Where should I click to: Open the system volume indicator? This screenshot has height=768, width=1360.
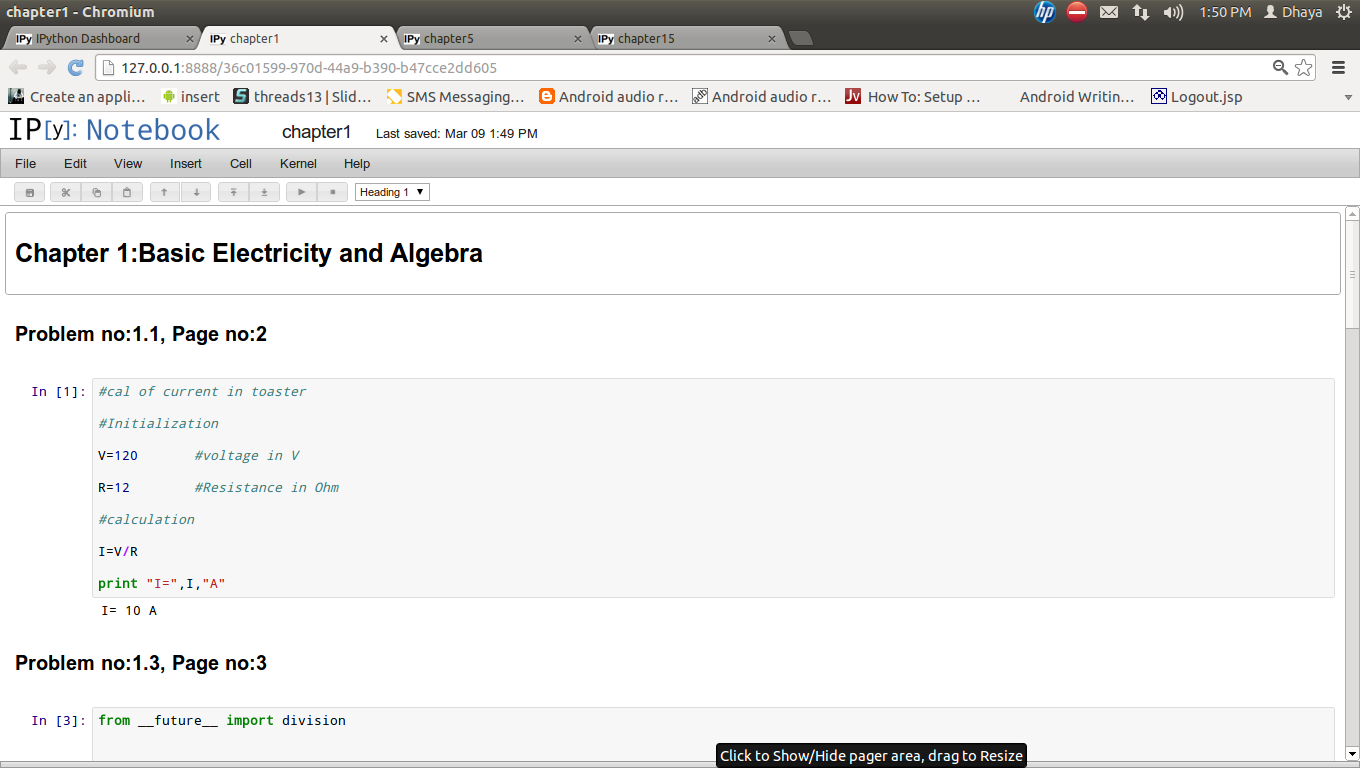tap(1173, 12)
